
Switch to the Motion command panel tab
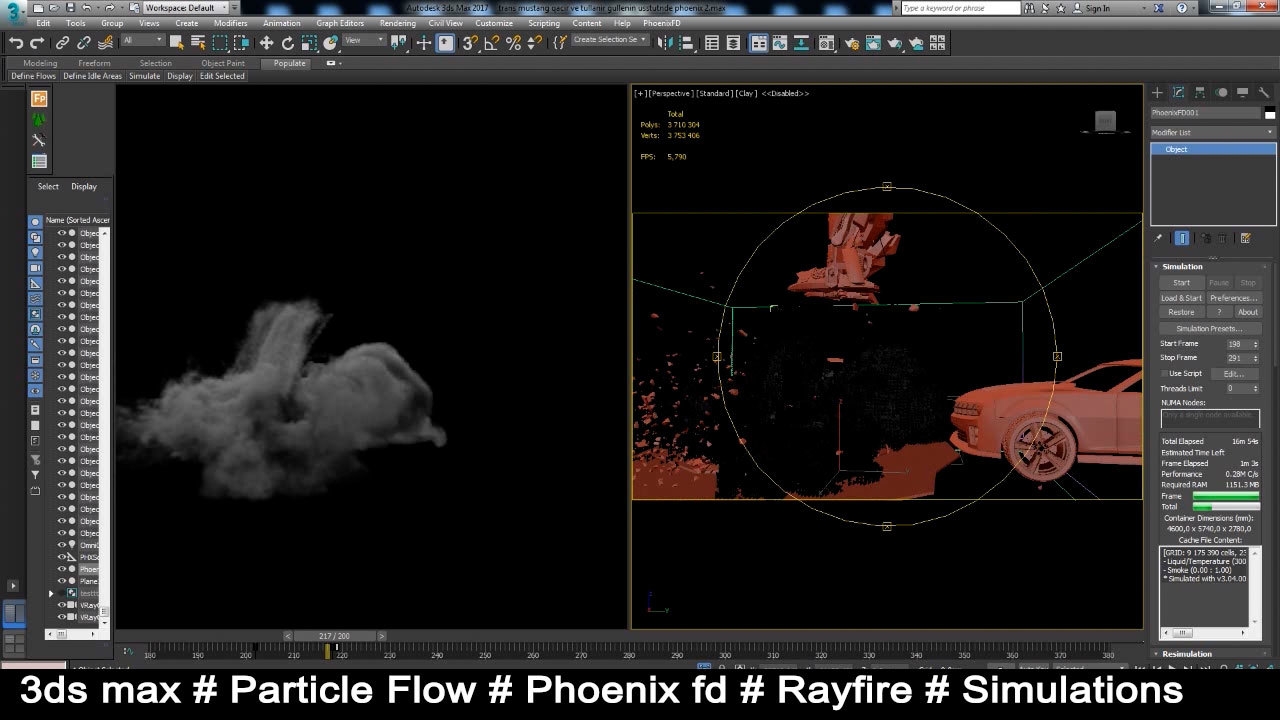point(1221,92)
